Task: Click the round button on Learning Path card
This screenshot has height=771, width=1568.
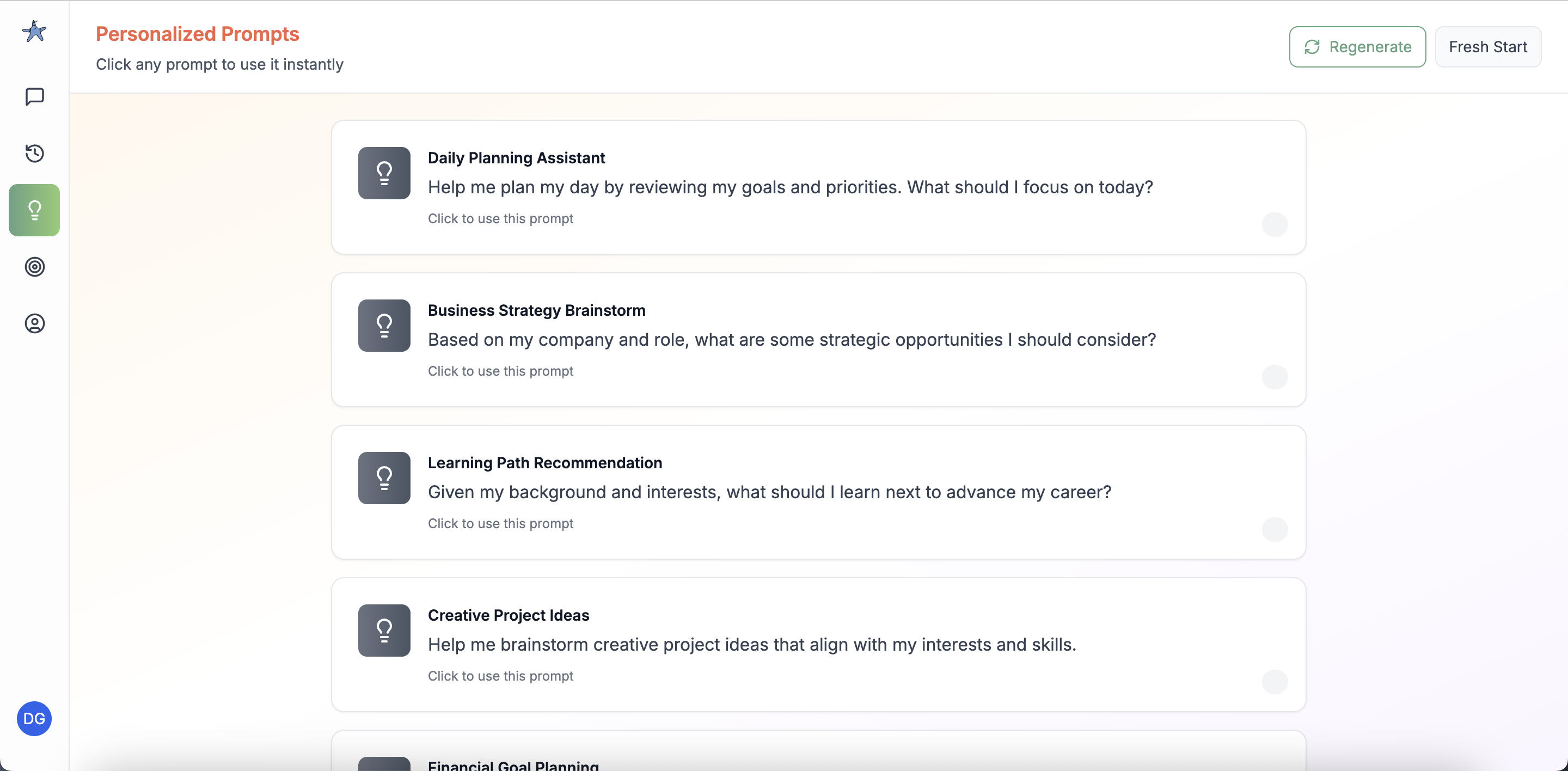Action: (1274, 529)
